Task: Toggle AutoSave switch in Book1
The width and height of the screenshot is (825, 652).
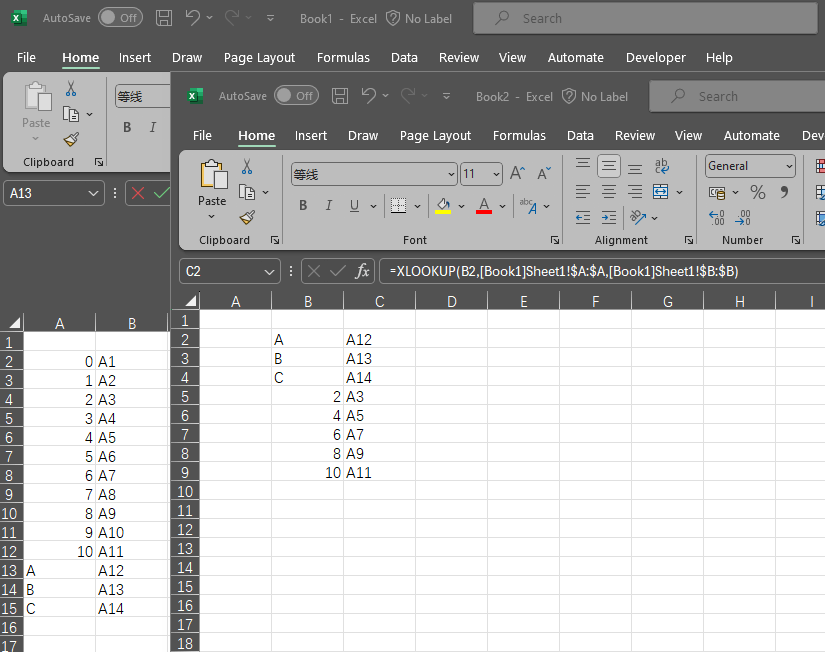Action: pos(120,18)
